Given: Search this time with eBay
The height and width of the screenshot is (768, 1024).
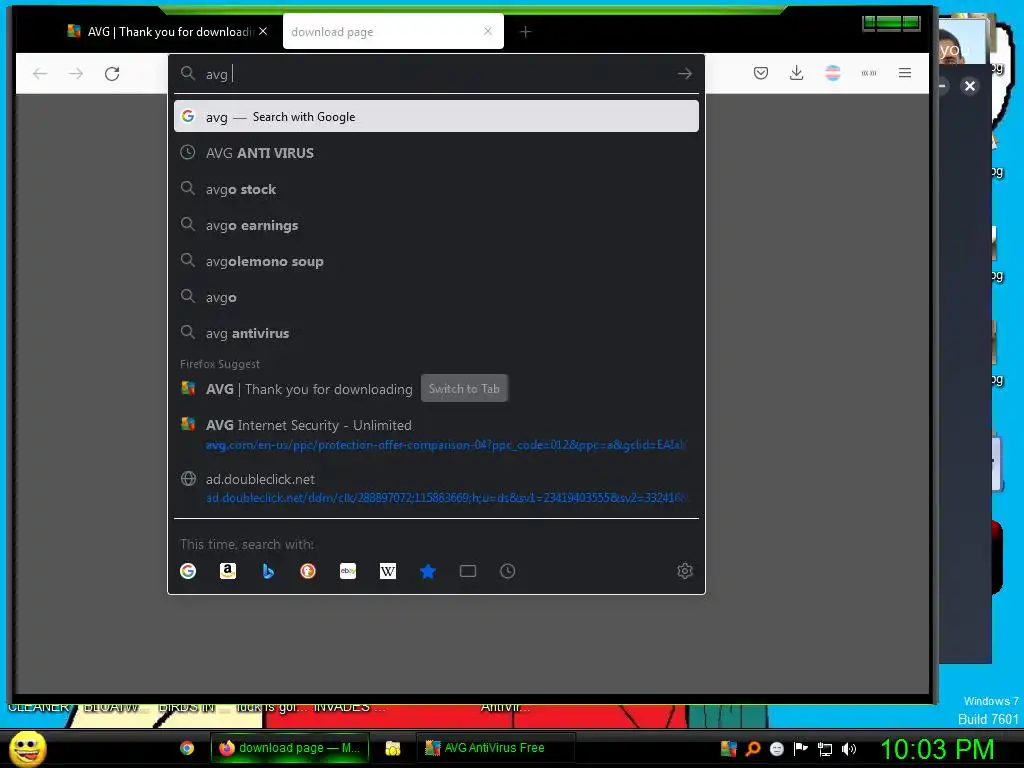Looking at the screenshot, I should click(x=348, y=571).
